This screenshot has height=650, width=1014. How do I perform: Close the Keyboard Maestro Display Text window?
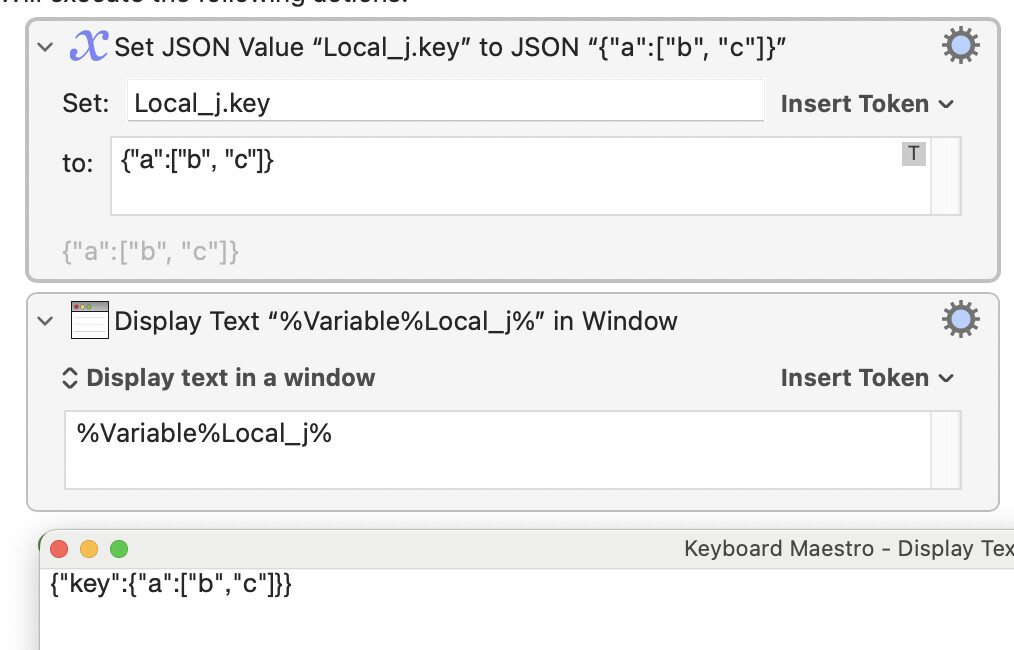[x=59, y=549]
